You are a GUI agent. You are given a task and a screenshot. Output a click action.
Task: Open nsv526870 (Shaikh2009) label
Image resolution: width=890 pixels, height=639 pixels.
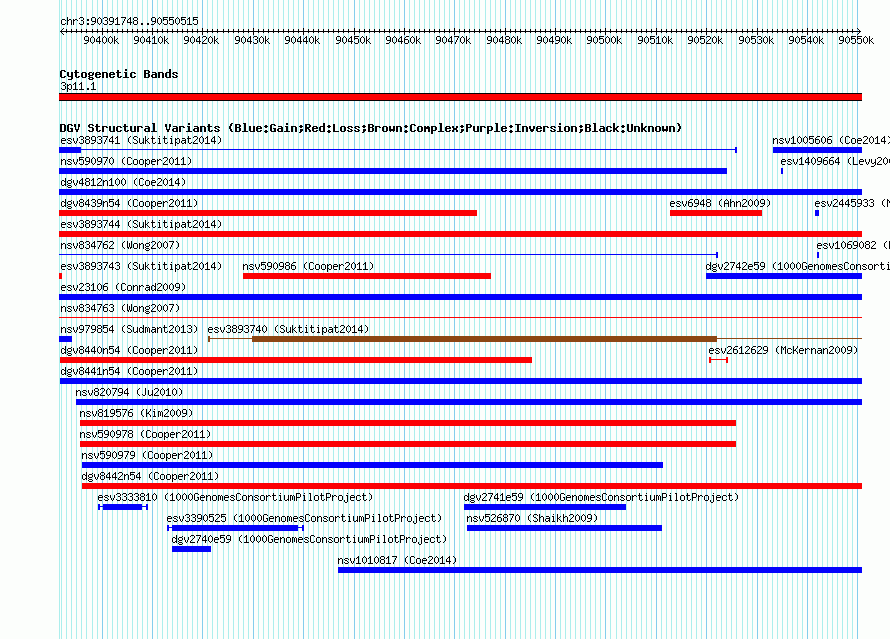point(532,518)
